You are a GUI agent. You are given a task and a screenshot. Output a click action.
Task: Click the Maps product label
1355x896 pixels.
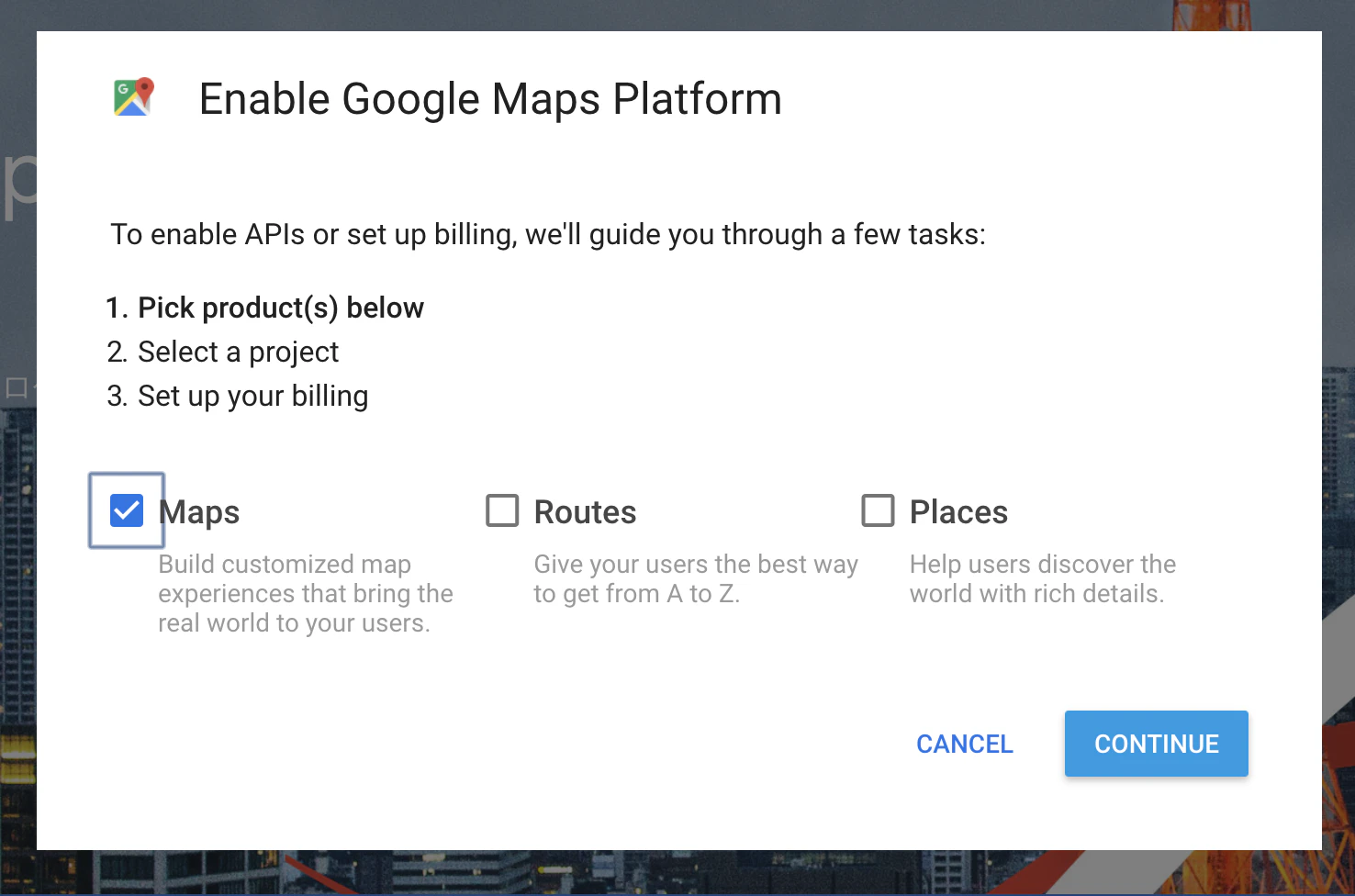199,512
